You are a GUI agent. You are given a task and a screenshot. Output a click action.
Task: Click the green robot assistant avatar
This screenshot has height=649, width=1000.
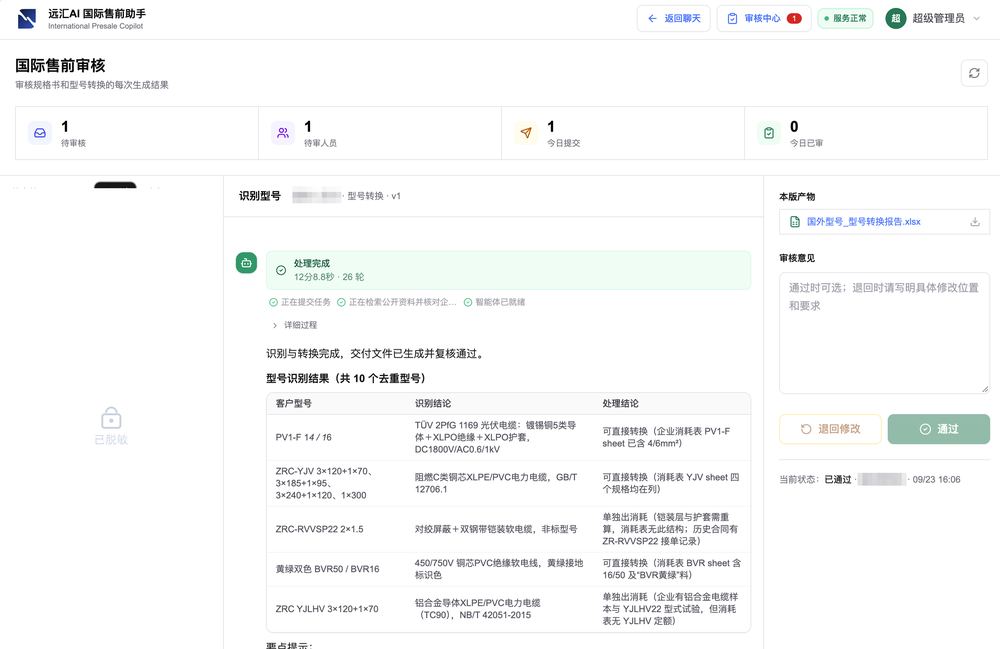(x=246, y=263)
